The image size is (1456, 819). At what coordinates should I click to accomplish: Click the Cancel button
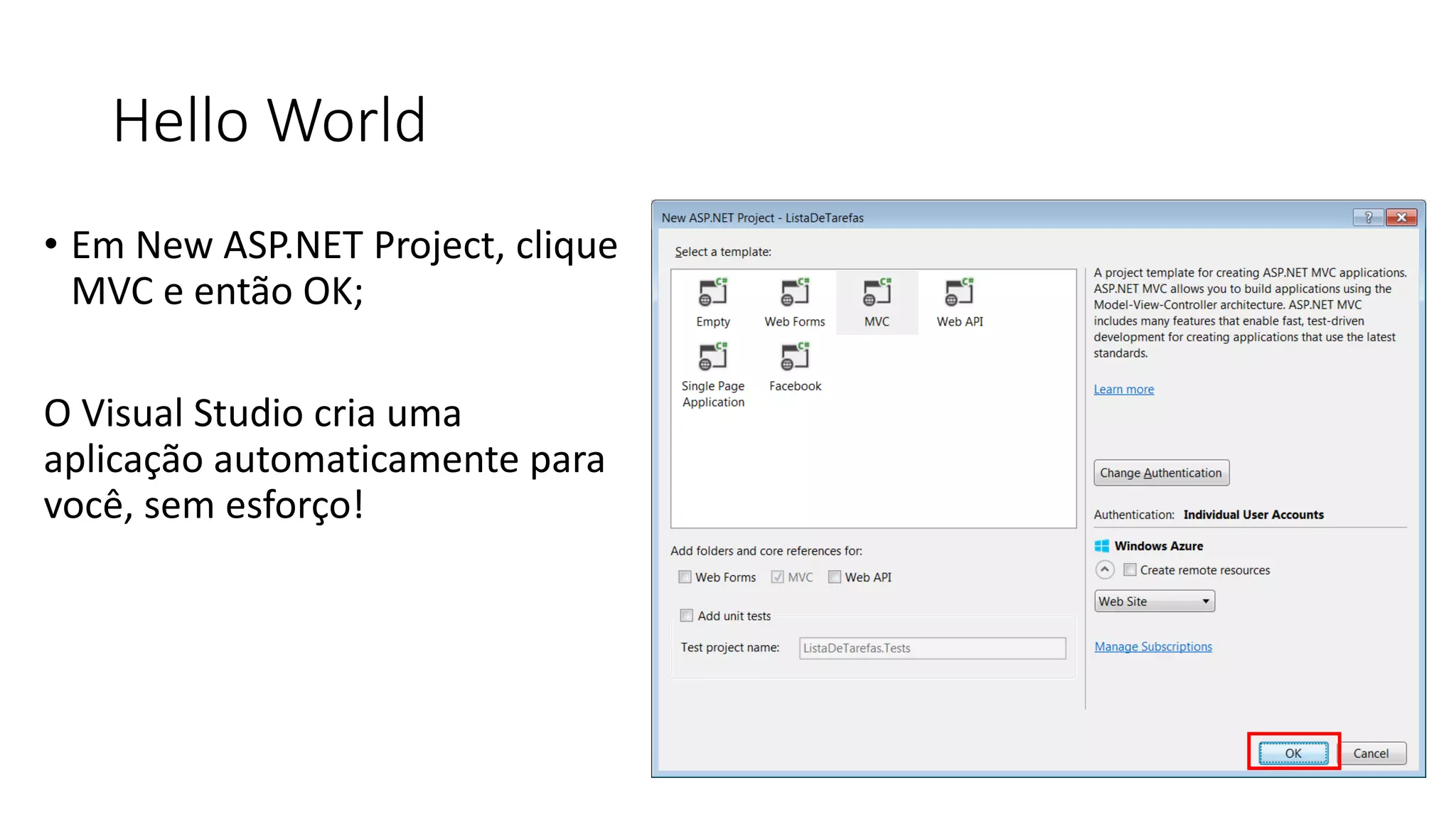coord(1371,754)
